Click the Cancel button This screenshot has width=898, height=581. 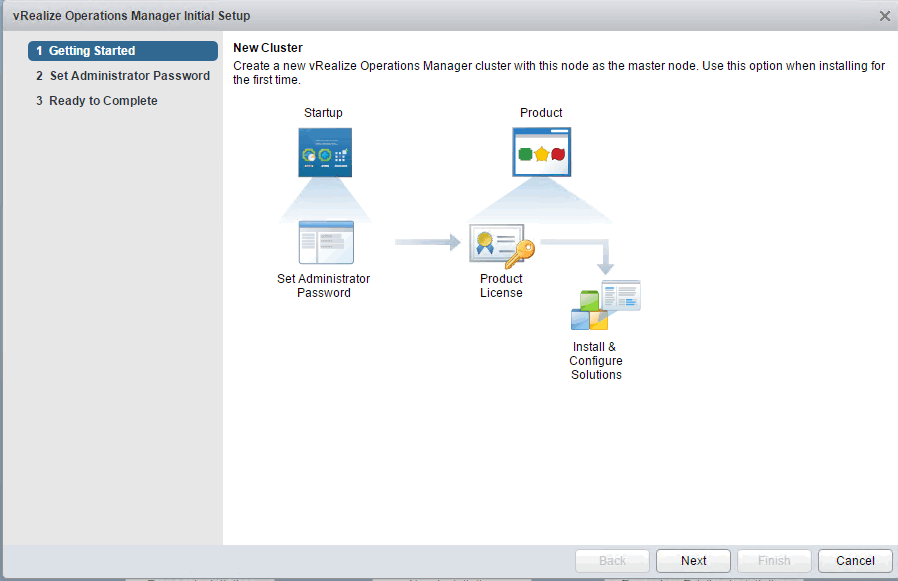855,560
